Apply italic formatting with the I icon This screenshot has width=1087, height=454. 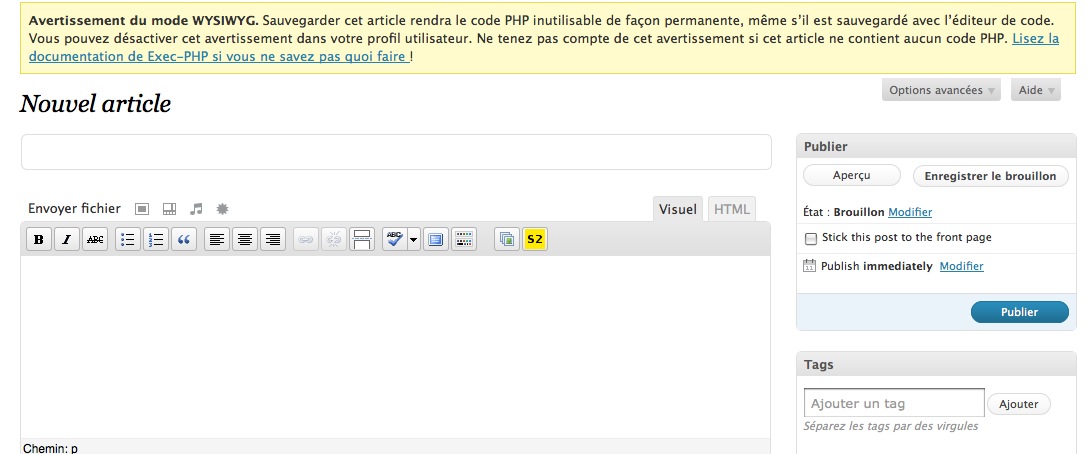67,239
